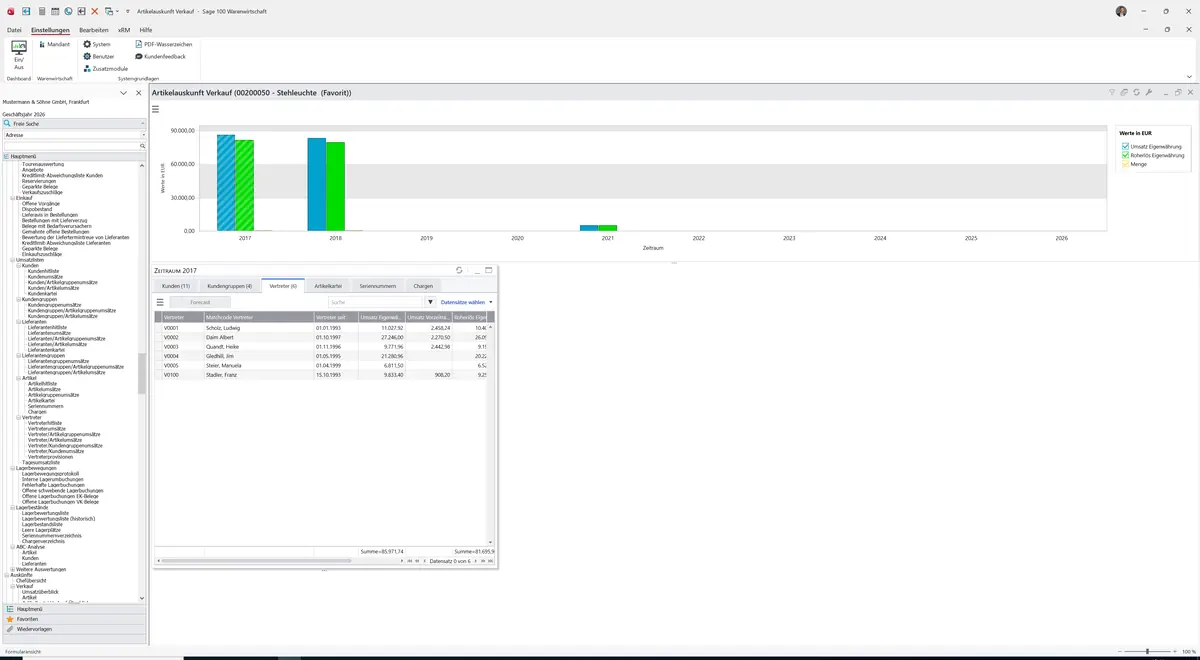Open Zusatzmodule in ribbon
Image resolution: width=1200 pixels, height=660 pixels.
(105, 68)
